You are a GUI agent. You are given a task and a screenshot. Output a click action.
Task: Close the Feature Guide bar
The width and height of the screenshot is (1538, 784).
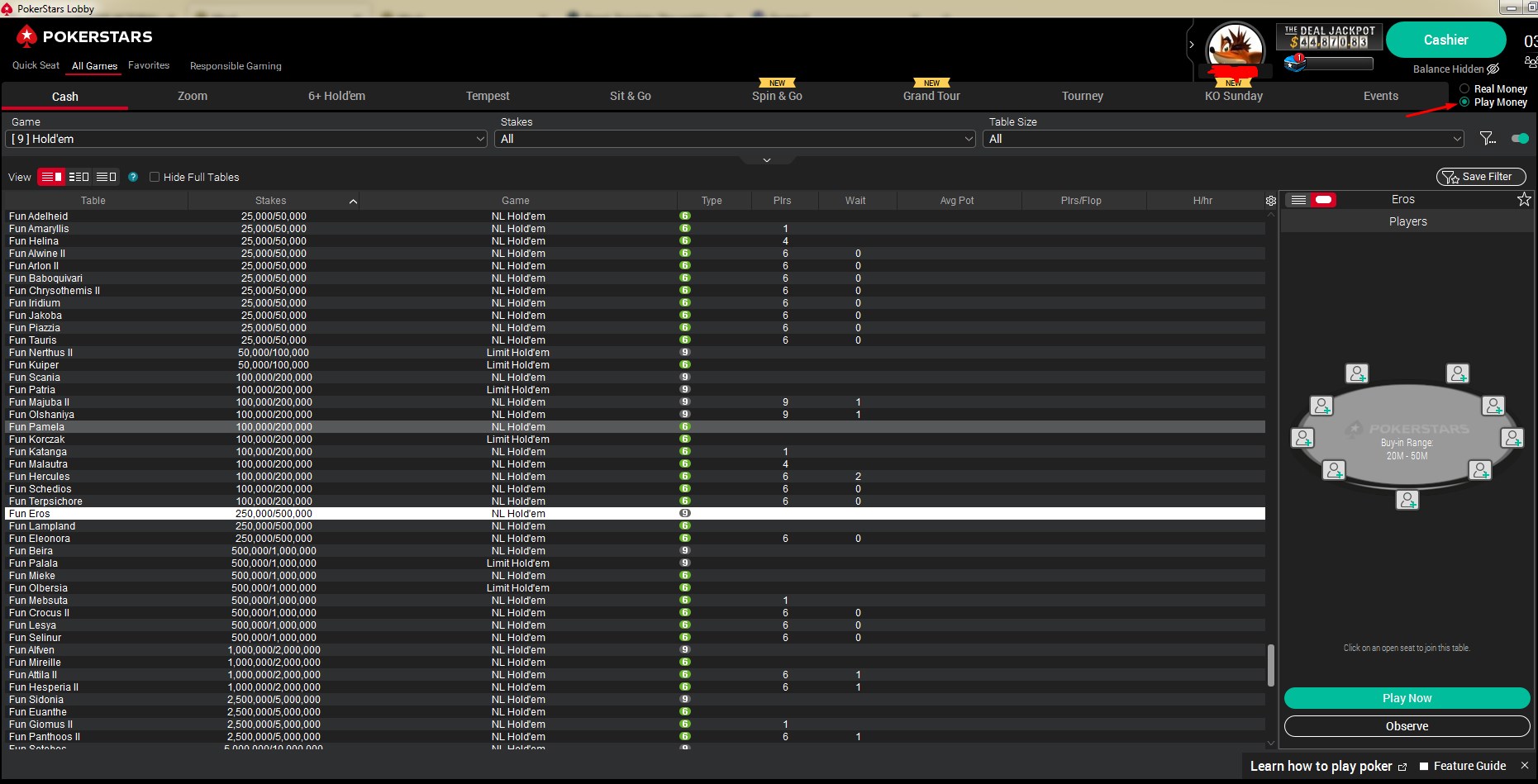[x=1525, y=766]
